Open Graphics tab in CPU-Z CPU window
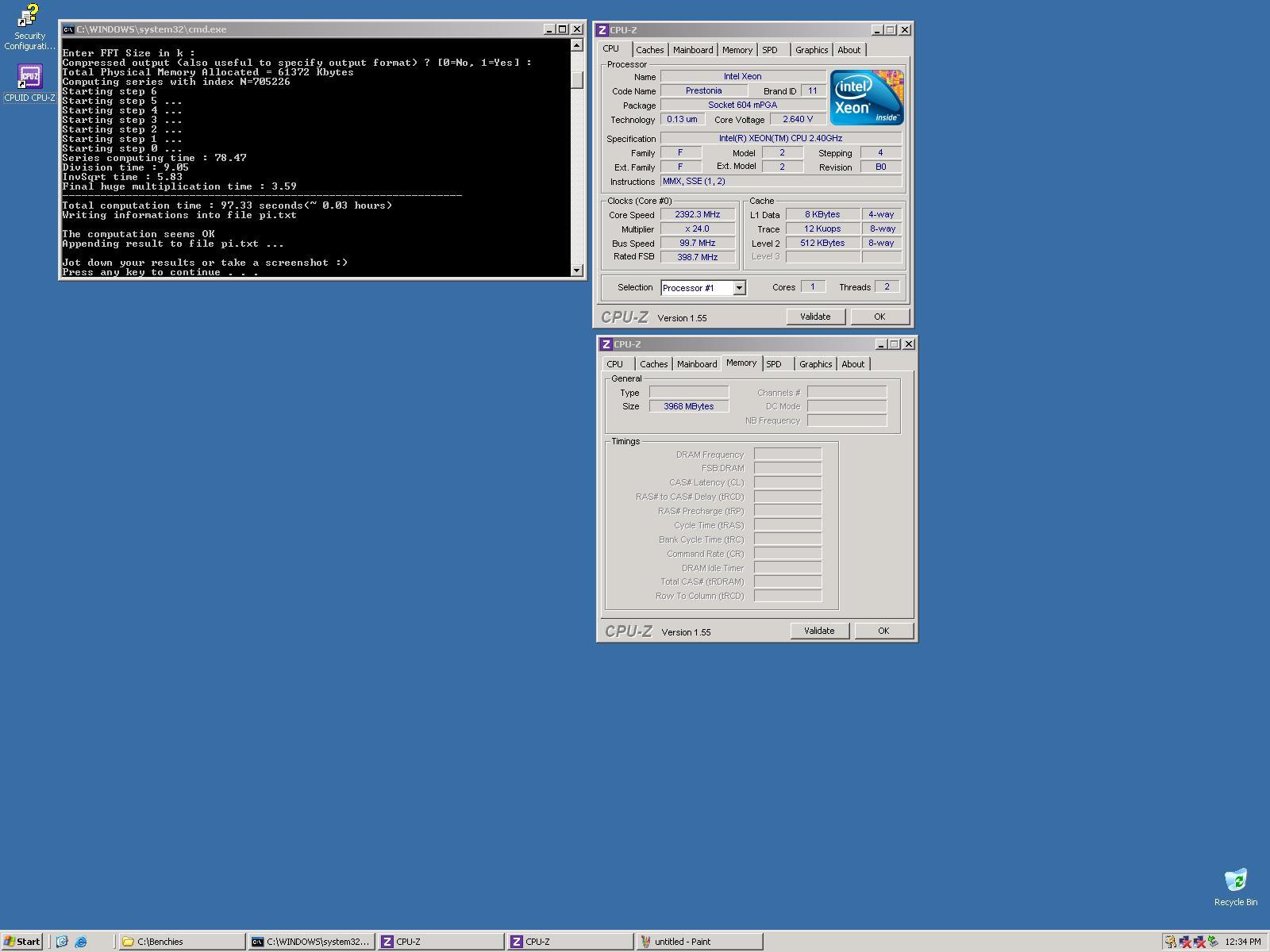 811,50
